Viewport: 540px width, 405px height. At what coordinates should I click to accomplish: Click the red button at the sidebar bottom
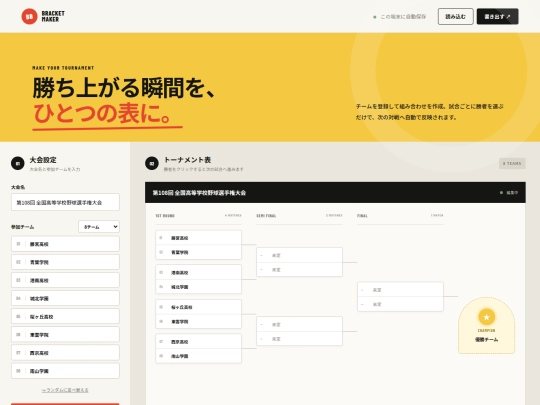coord(65,404)
